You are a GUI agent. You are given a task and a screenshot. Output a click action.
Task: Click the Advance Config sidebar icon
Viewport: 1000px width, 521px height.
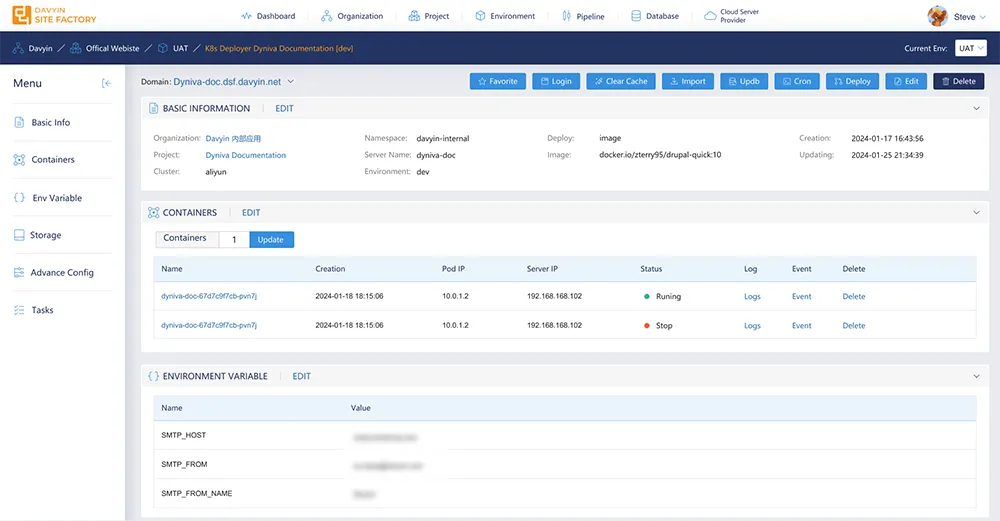click(19, 273)
